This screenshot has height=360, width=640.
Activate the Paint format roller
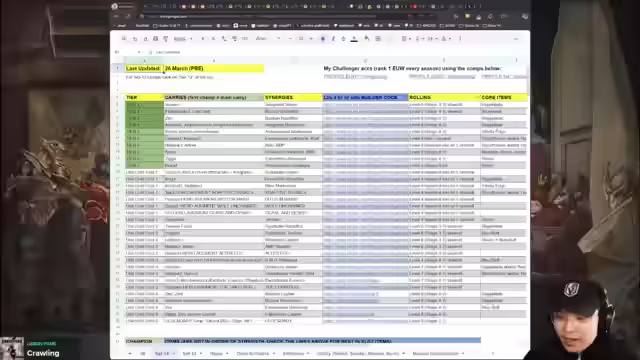(165, 39)
